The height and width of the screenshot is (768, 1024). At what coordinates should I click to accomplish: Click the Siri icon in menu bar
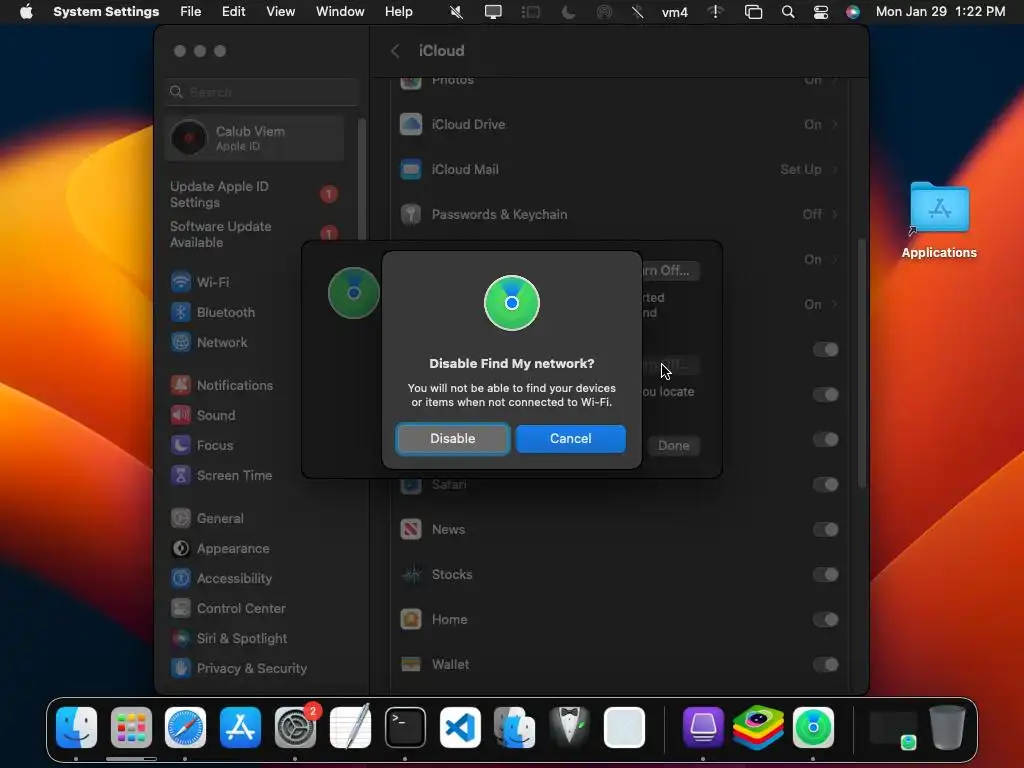click(853, 12)
